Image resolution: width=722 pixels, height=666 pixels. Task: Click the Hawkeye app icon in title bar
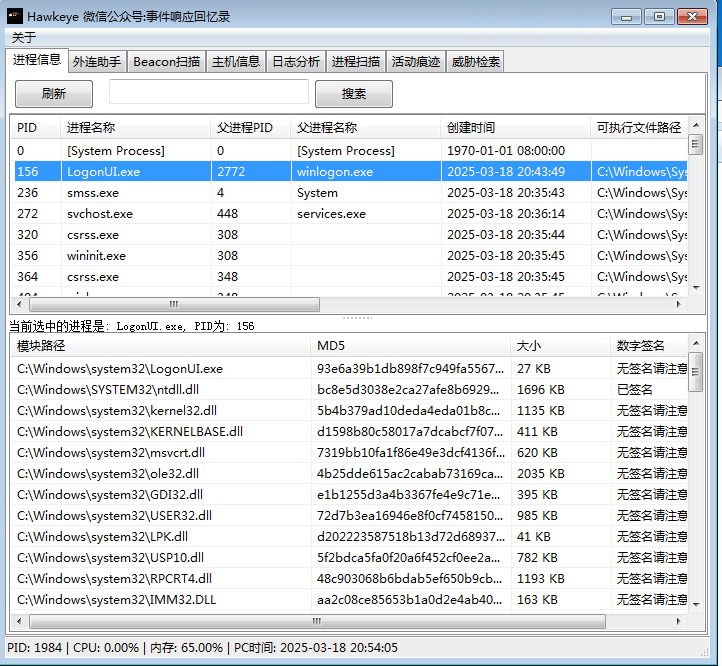15,17
